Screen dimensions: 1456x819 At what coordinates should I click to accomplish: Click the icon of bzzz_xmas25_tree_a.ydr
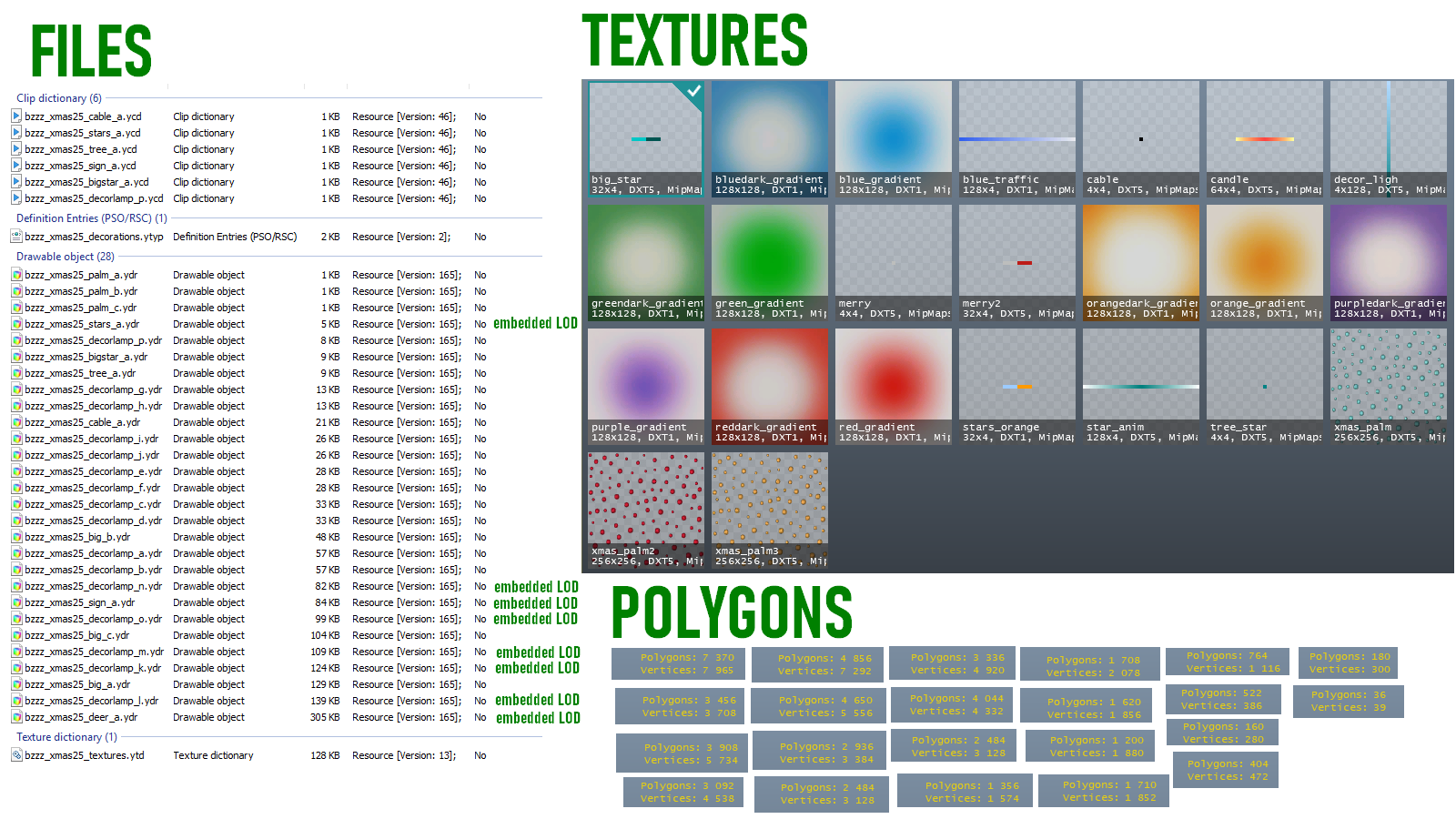tap(16, 373)
